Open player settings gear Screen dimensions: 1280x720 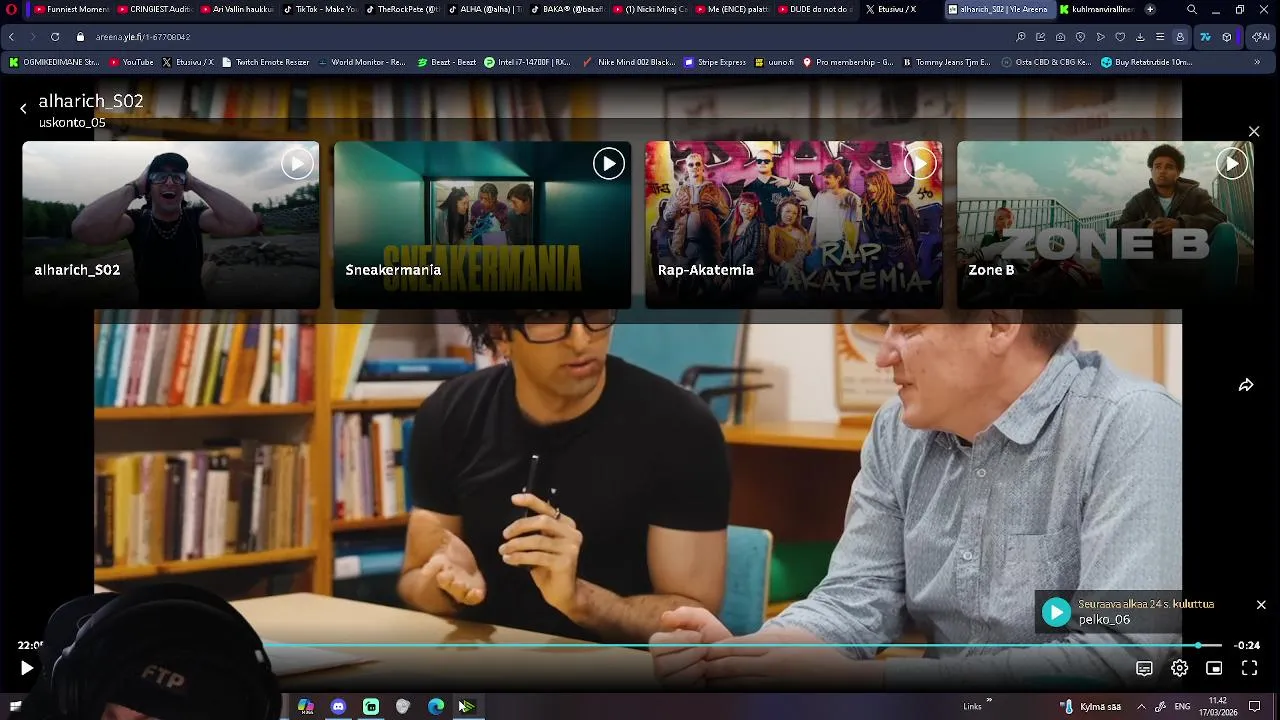pyautogui.click(x=1180, y=668)
